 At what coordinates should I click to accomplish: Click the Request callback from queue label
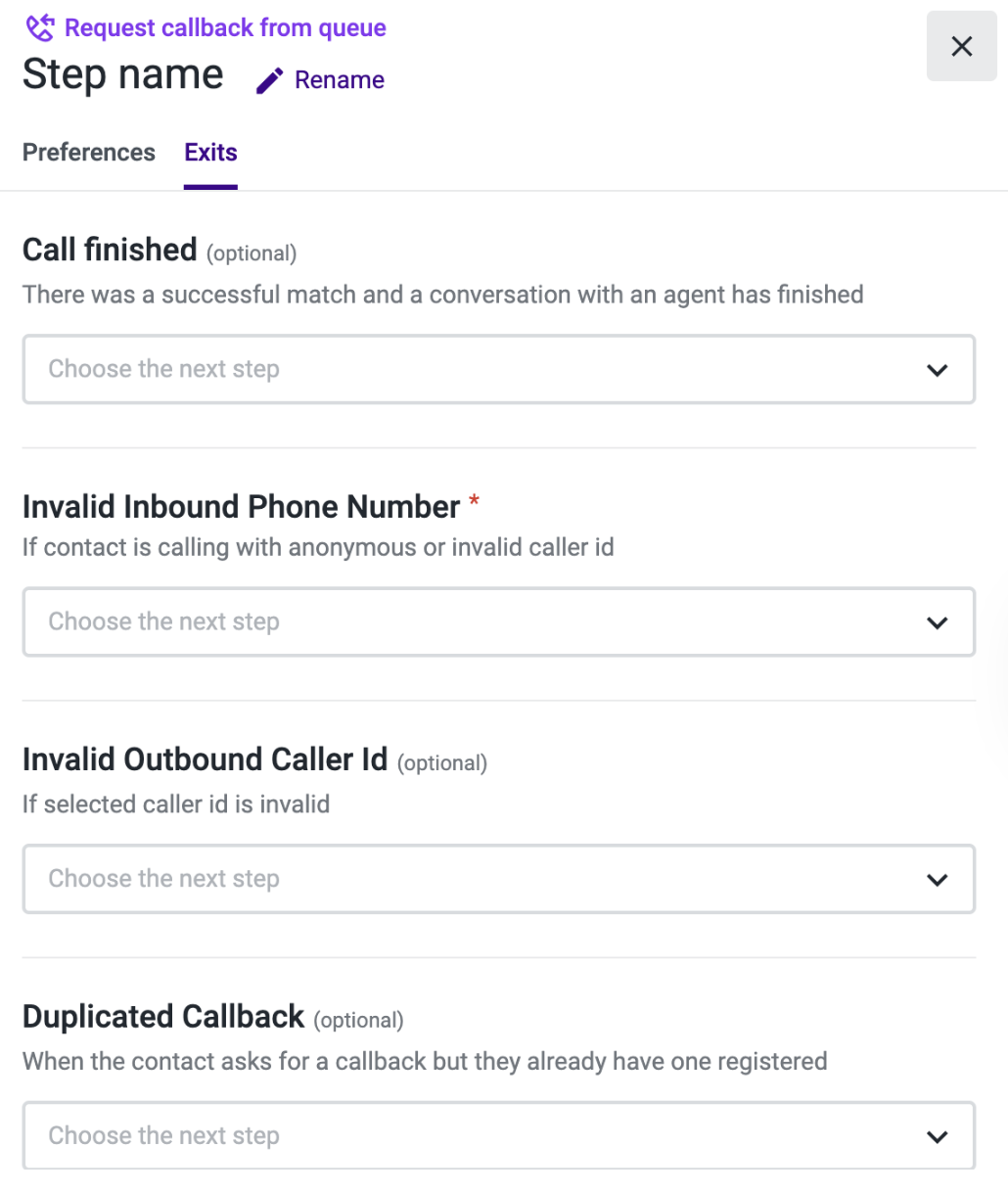(x=225, y=28)
